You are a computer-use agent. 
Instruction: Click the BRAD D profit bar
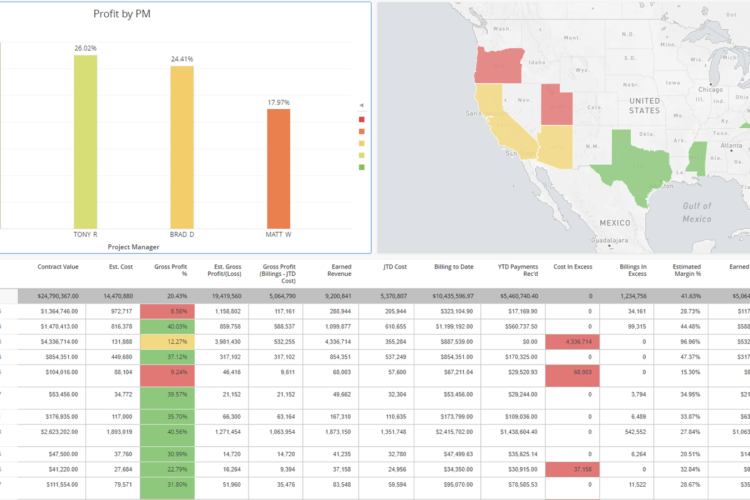pyautogui.click(x=182, y=147)
